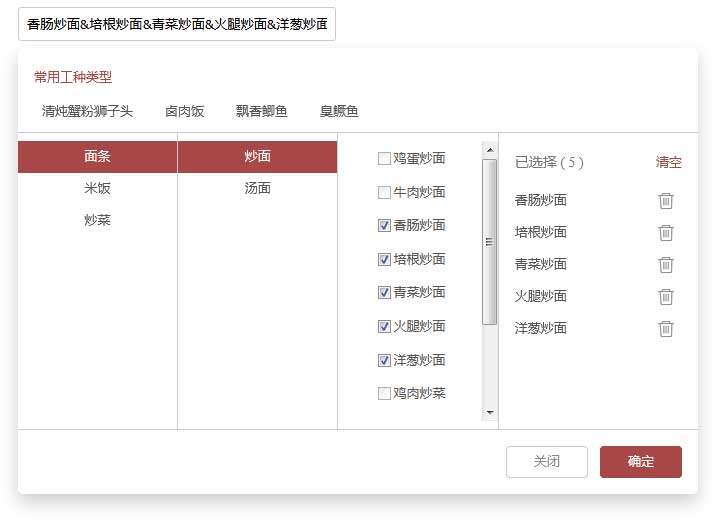The height and width of the screenshot is (522, 723).
Task: Open the 汤面 subcategory
Action: coord(257,188)
